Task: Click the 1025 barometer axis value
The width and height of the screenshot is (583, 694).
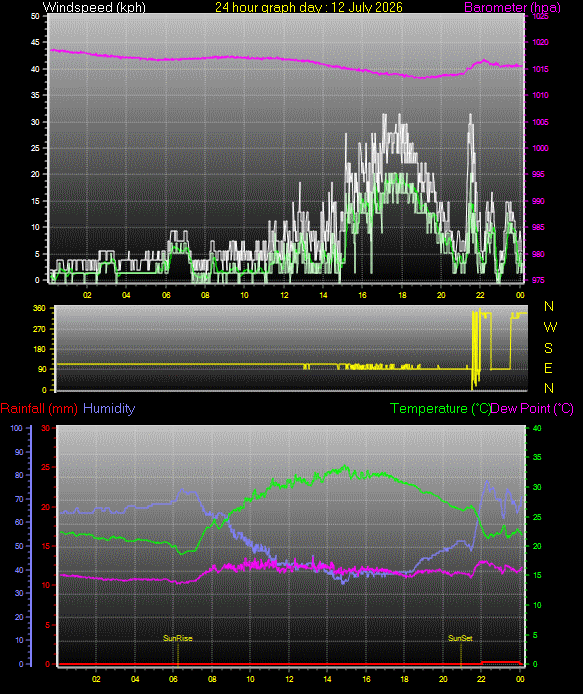Action: click(x=540, y=16)
